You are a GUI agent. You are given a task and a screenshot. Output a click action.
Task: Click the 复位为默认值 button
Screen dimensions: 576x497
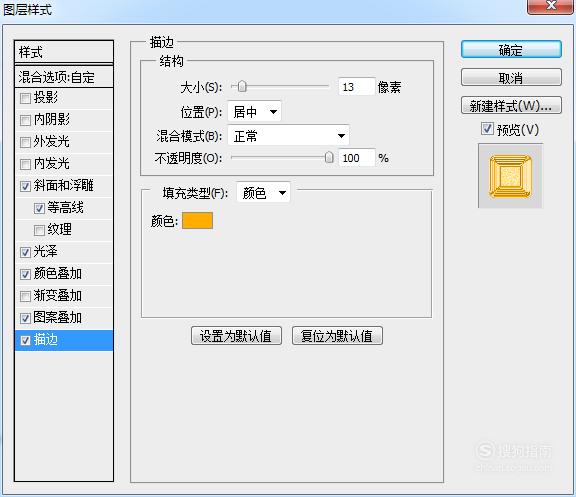tap(337, 336)
